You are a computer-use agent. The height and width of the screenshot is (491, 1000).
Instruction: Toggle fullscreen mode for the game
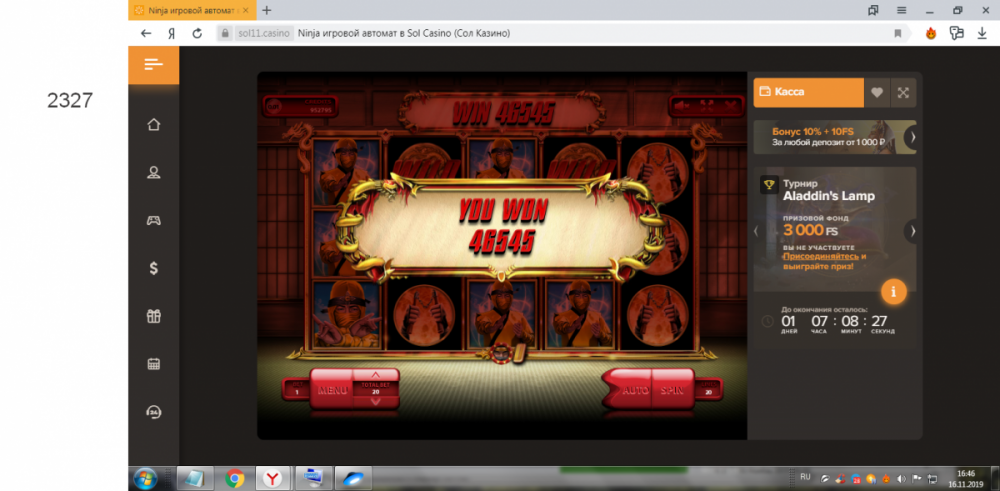[x=903, y=92]
